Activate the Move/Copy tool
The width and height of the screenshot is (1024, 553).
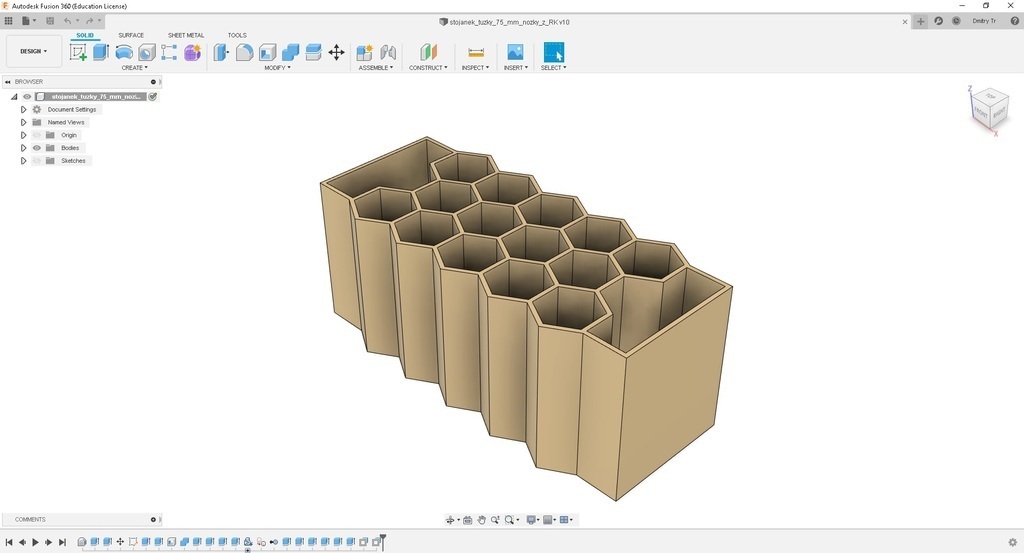[336, 52]
